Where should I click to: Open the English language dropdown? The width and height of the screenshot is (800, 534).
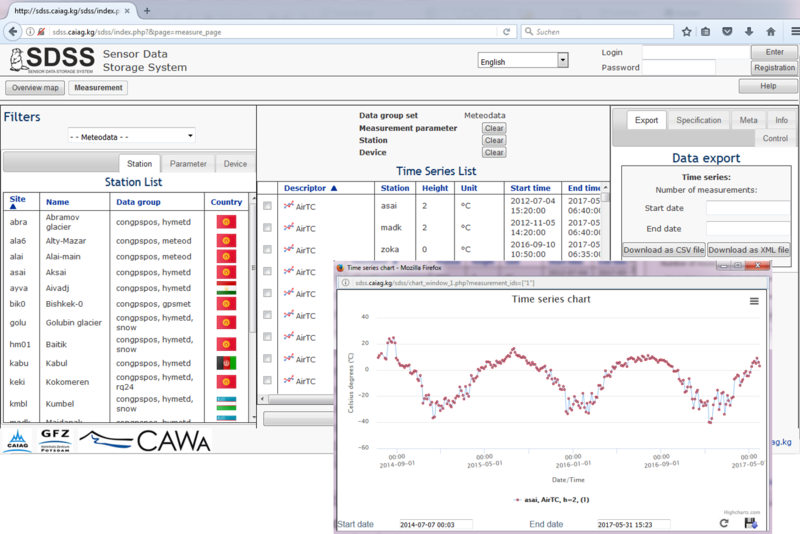523,61
